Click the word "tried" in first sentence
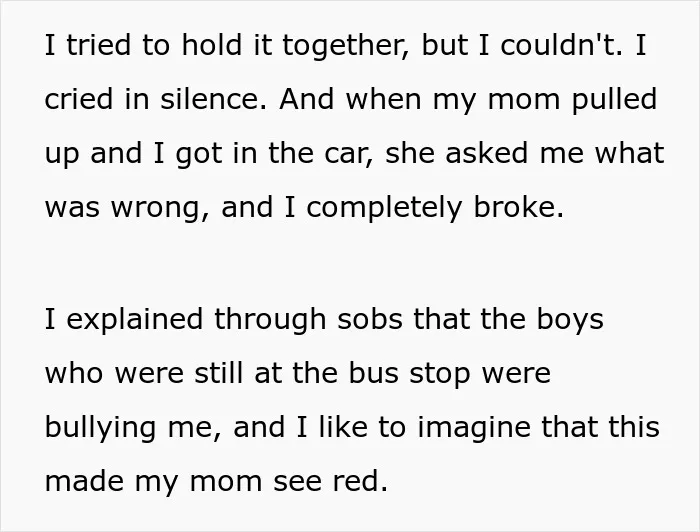This screenshot has height=532, width=700. [99, 45]
